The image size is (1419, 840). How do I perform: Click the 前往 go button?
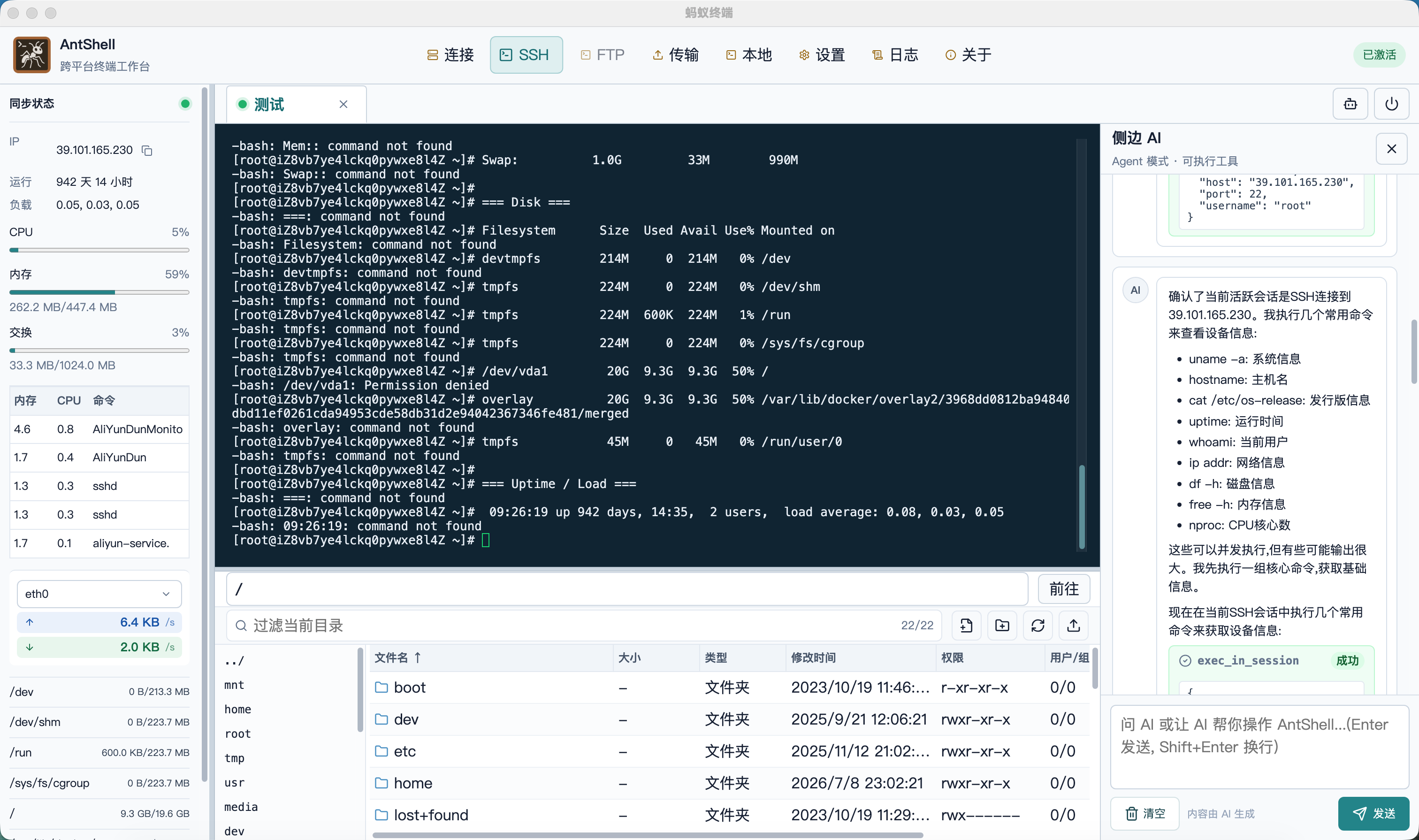coord(1064,589)
